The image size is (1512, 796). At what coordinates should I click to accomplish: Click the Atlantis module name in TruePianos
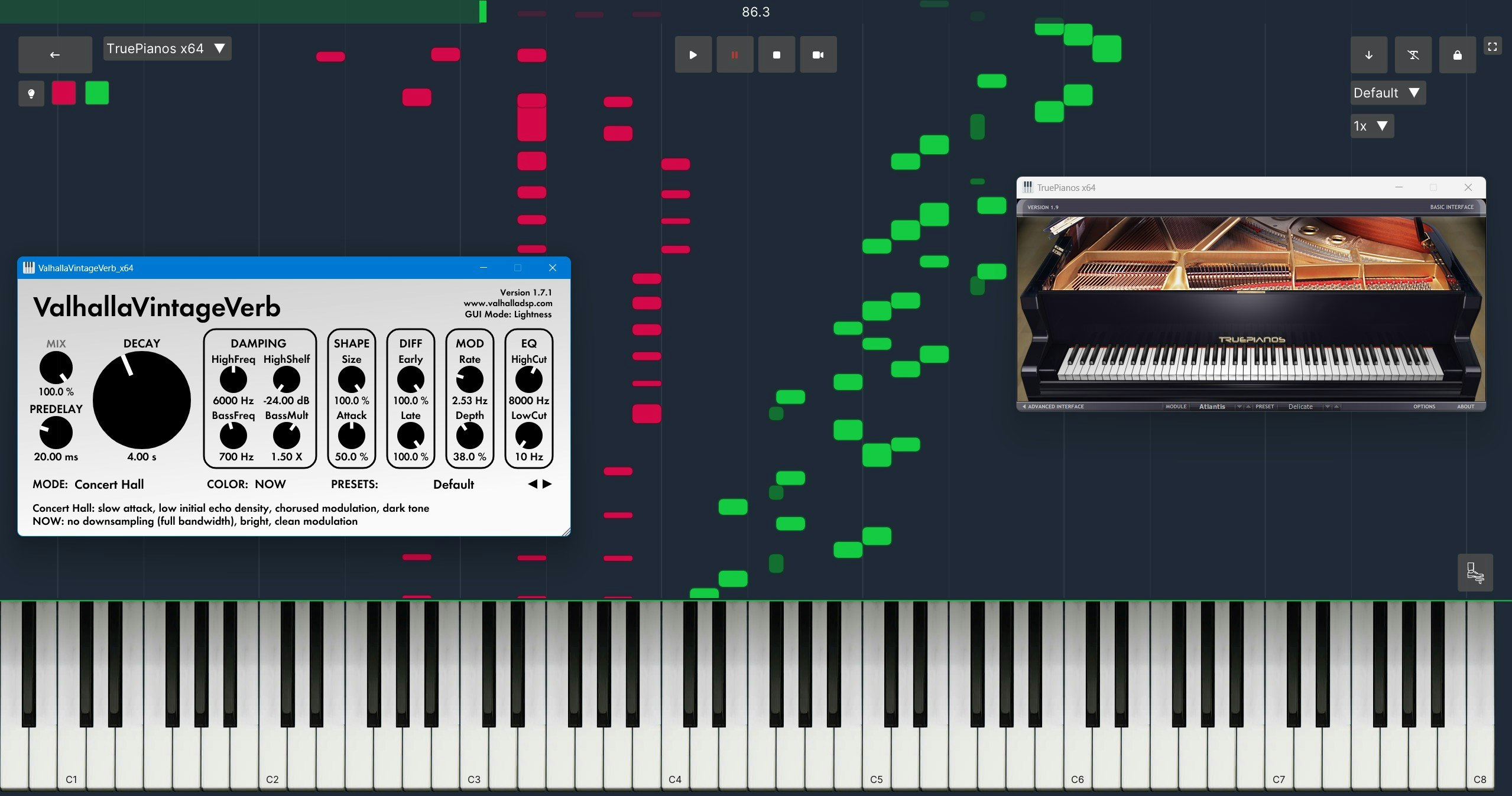click(x=1212, y=407)
